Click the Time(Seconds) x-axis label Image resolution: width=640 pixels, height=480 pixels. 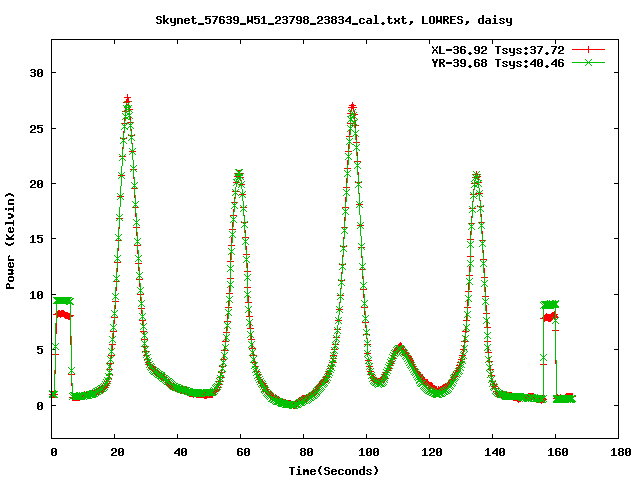point(334,471)
